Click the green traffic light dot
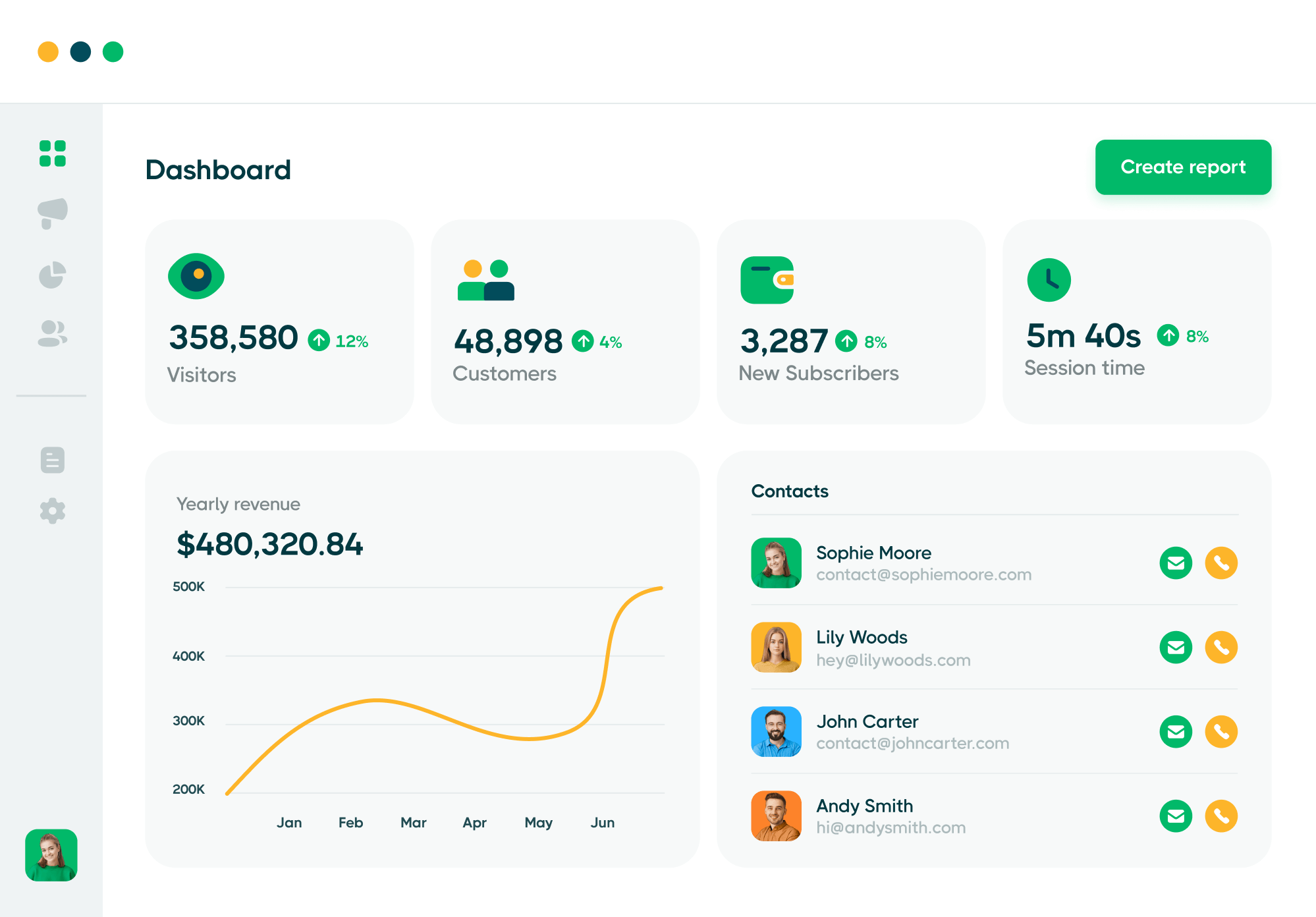Screen dimensions: 1316x917 (113, 51)
